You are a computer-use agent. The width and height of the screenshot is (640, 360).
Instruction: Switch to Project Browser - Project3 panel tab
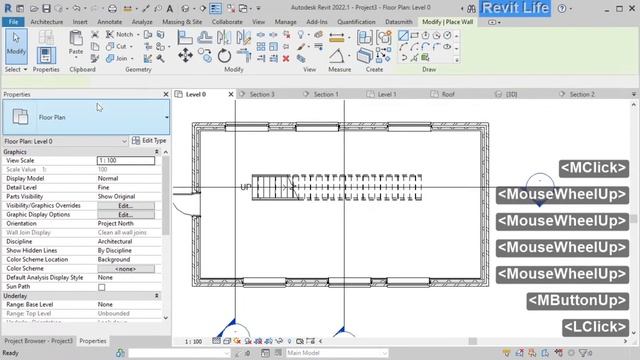[38, 341]
